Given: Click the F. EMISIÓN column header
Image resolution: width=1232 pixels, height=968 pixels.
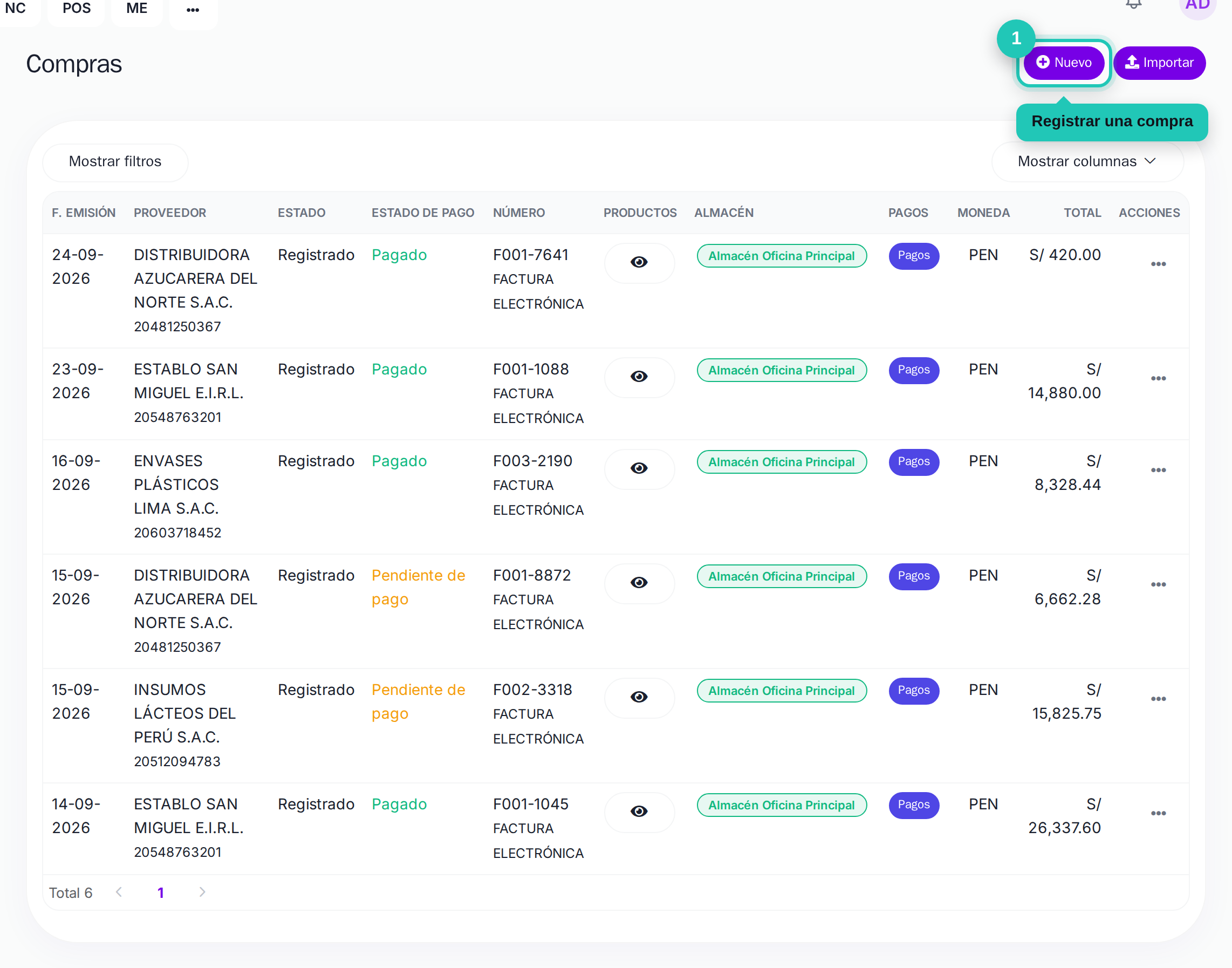Looking at the screenshot, I should 84,213.
